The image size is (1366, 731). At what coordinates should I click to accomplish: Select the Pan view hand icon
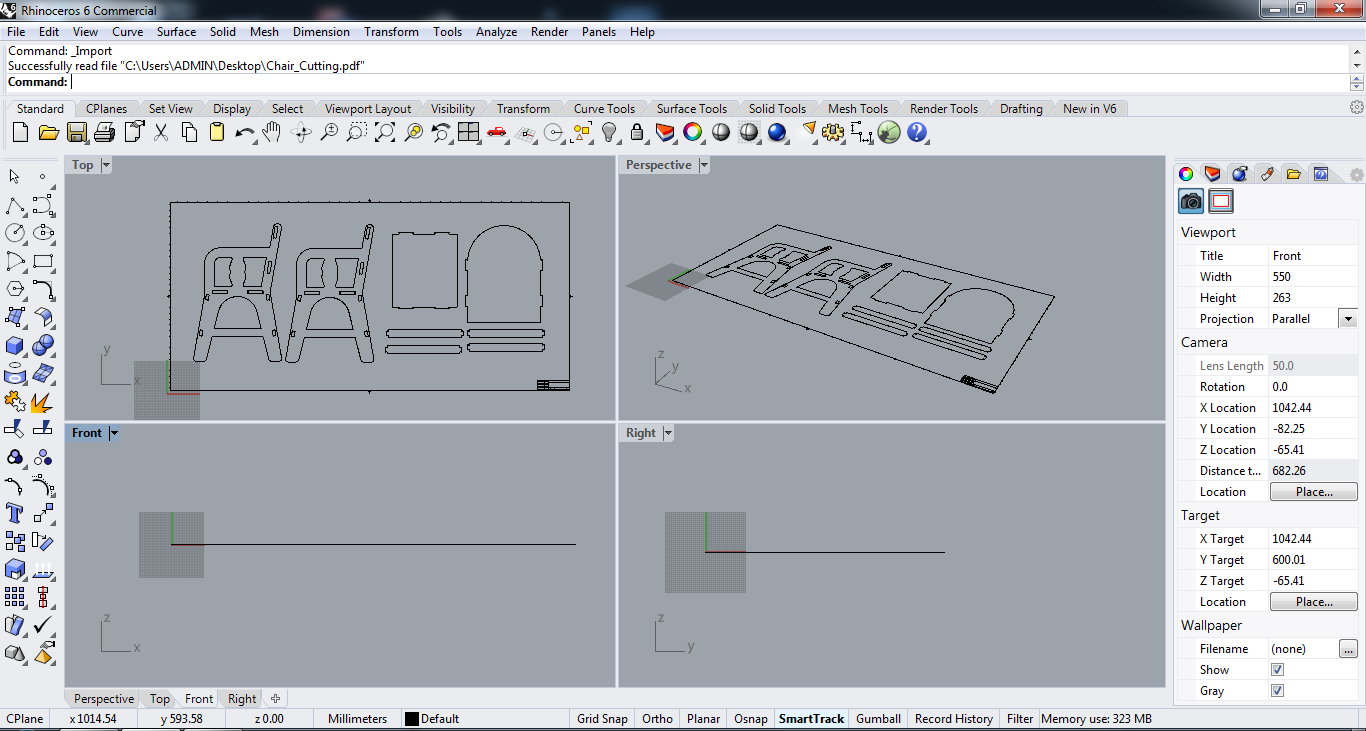272,132
